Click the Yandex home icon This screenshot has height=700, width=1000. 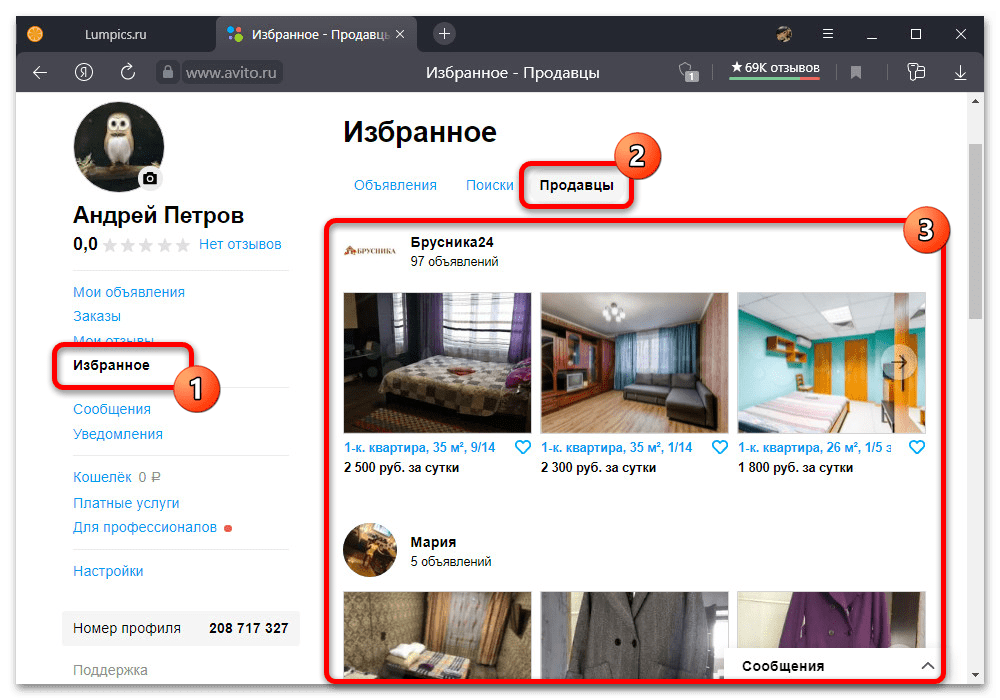coord(84,72)
